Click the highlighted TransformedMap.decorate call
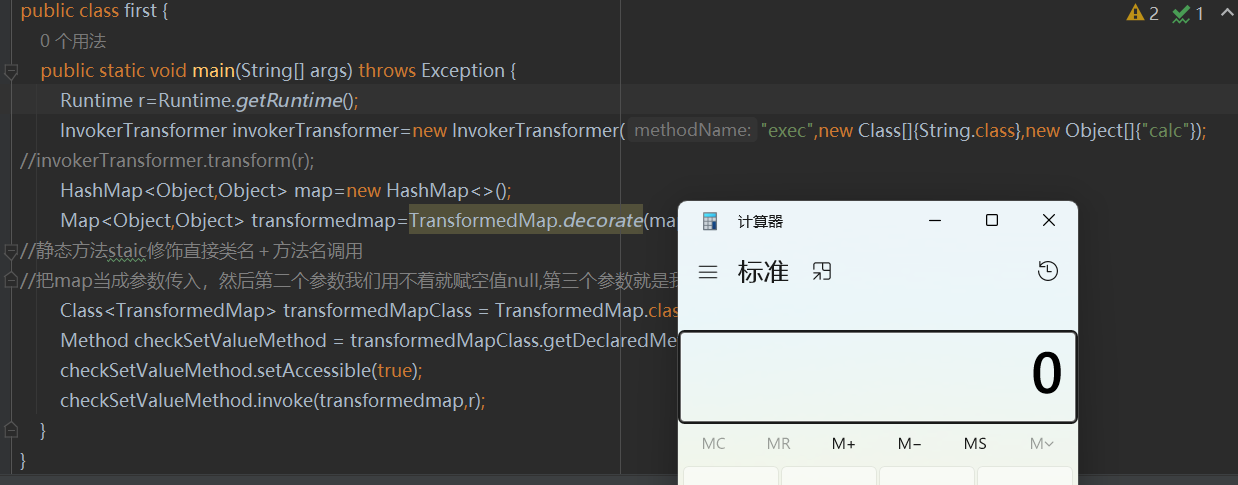The image size is (1238, 485). [525, 221]
